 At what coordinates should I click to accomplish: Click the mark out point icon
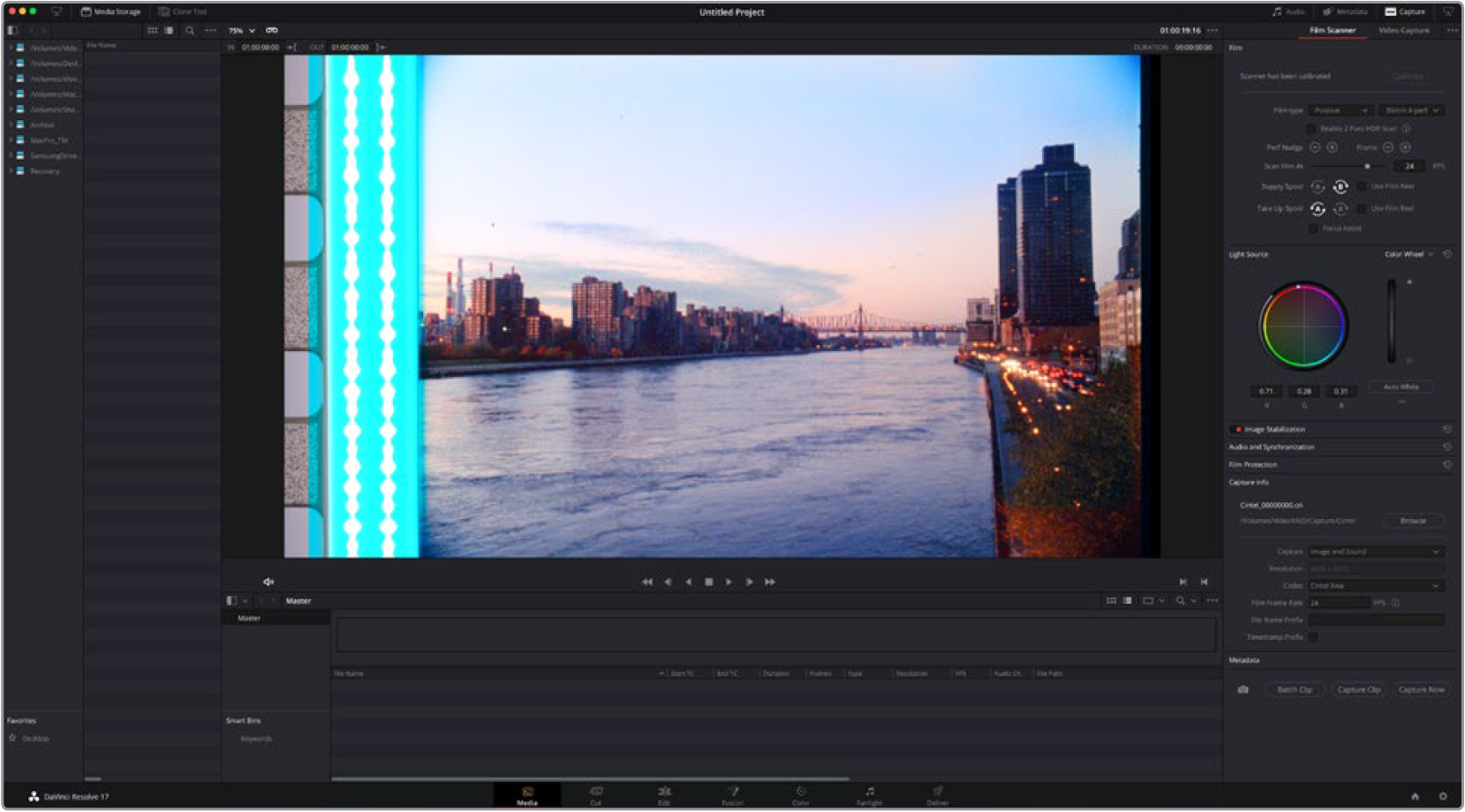381,47
